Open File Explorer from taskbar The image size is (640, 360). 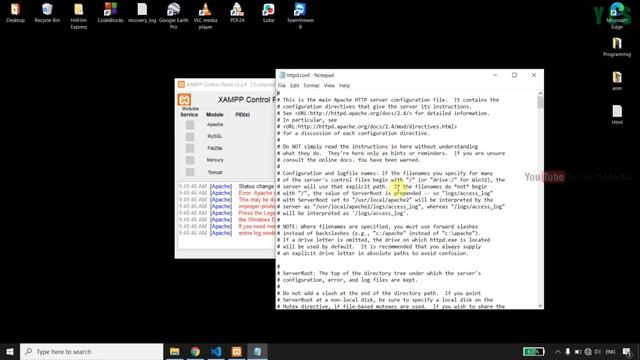click(175, 351)
